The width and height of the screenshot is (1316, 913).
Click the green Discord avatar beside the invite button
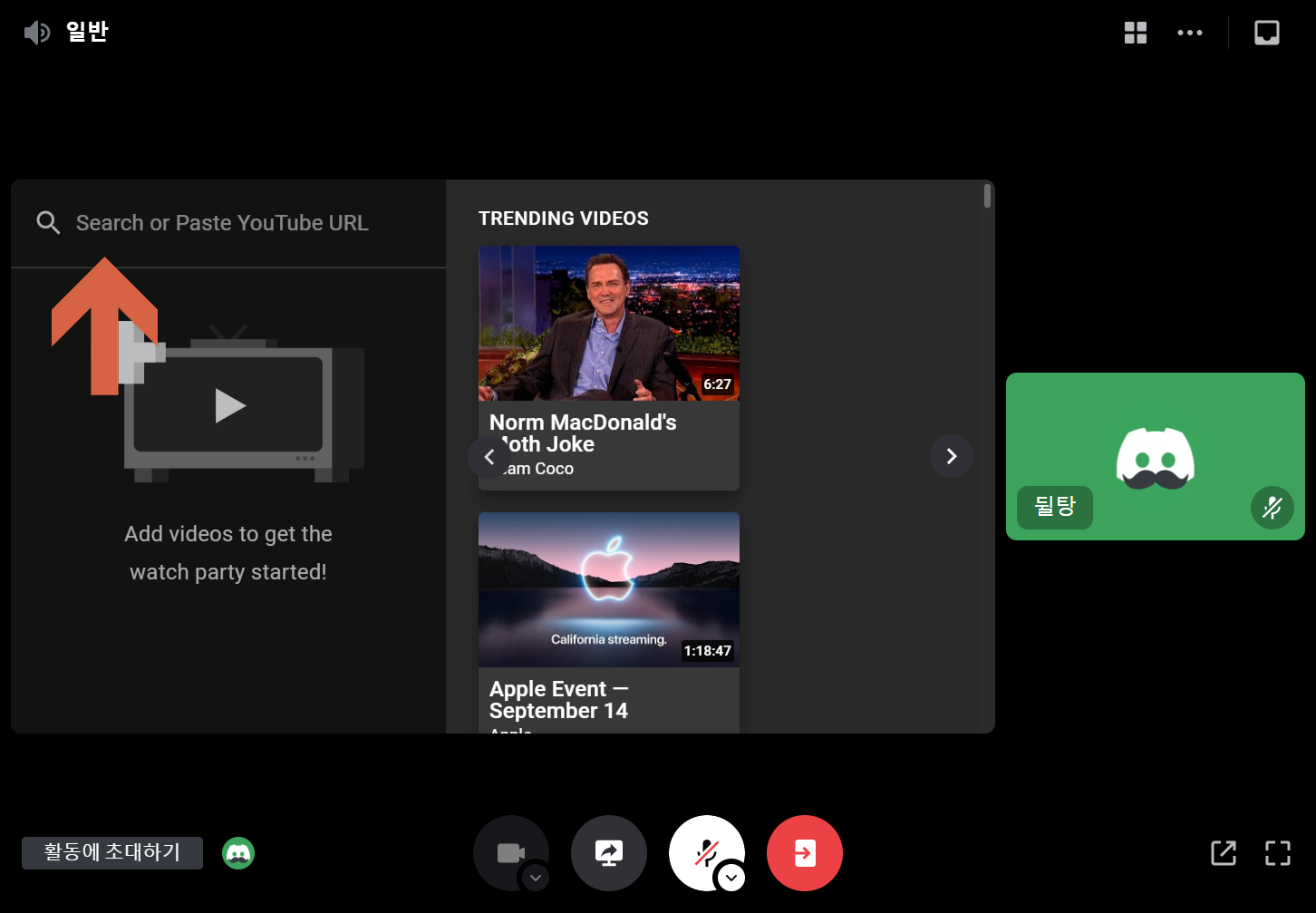(238, 853)
